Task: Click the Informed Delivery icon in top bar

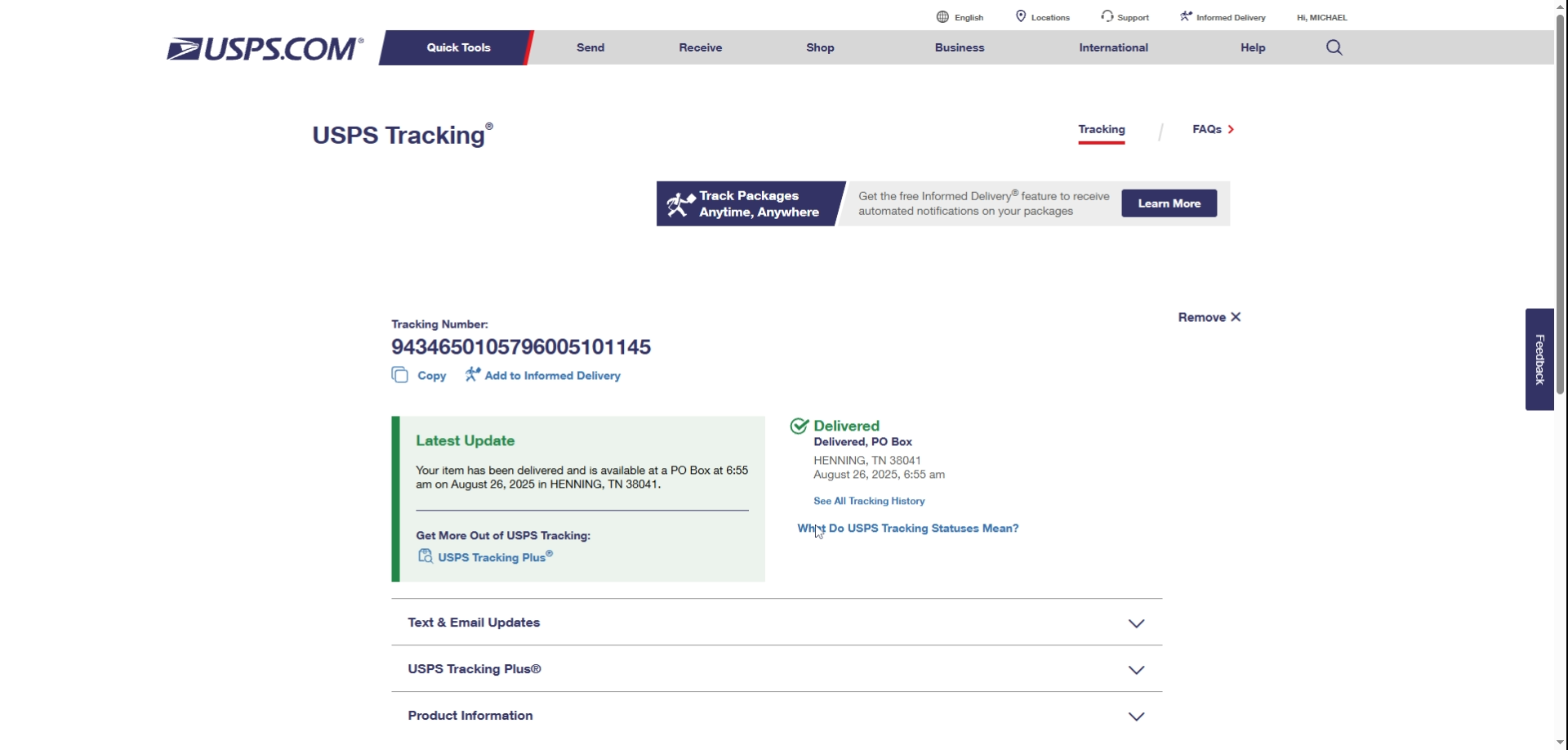Action: (1186, 16)
